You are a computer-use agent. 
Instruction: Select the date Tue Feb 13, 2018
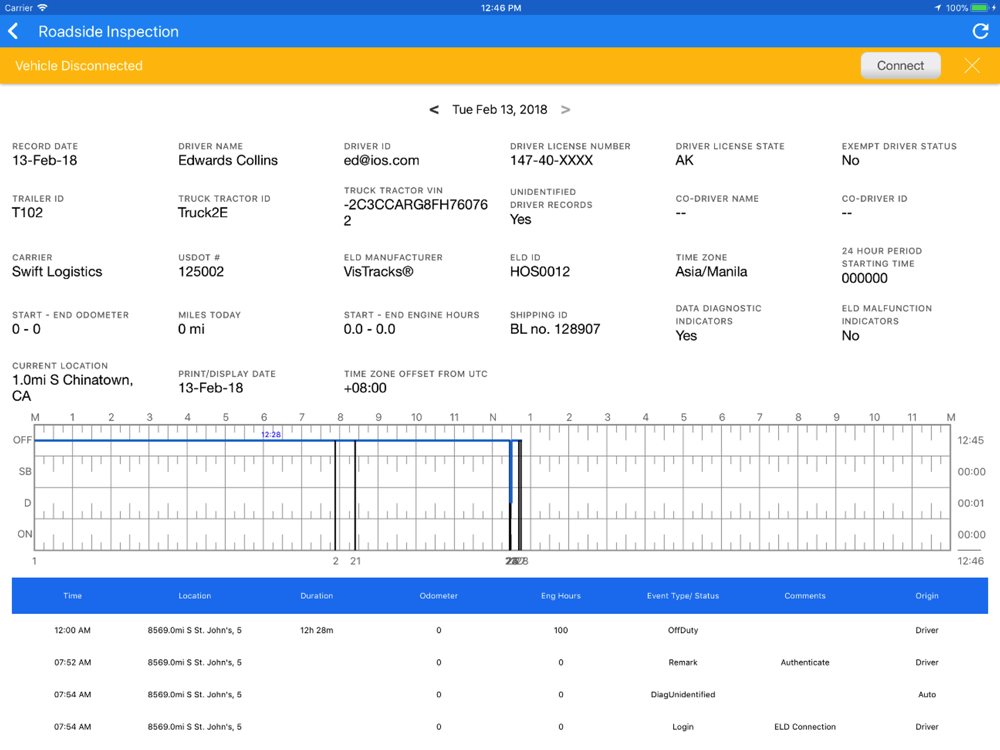499,110
